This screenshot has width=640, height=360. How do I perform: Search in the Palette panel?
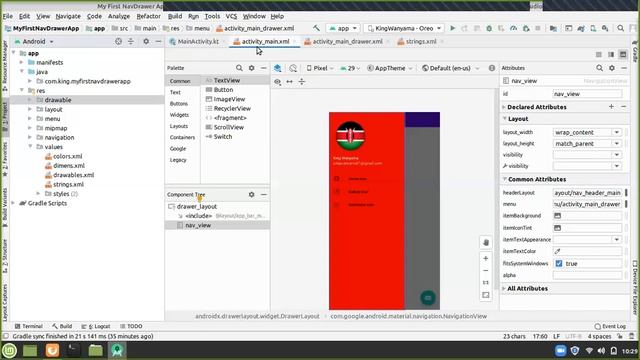239,68
